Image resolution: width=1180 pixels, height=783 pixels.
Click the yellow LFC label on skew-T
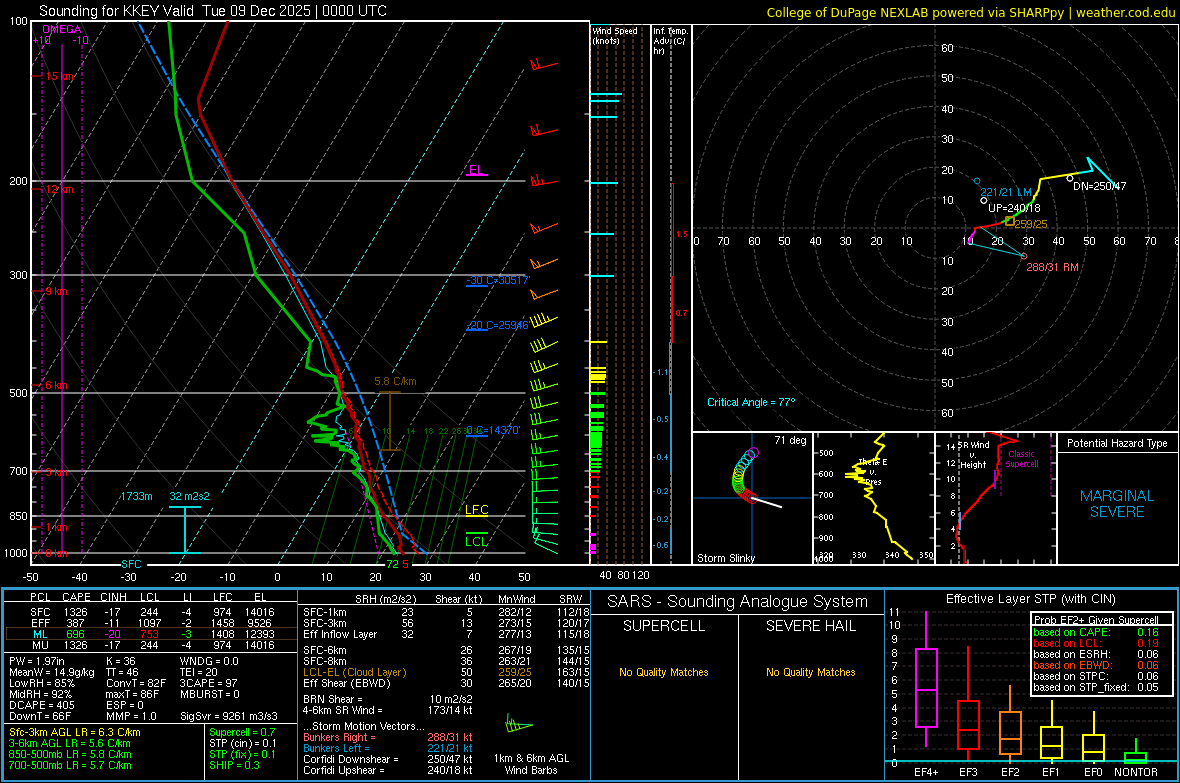tap(476, 510)
